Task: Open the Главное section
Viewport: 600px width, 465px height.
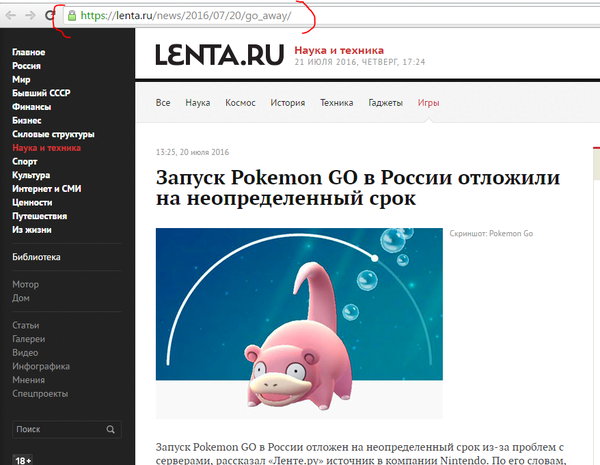Action: click(x=29, y=52)
